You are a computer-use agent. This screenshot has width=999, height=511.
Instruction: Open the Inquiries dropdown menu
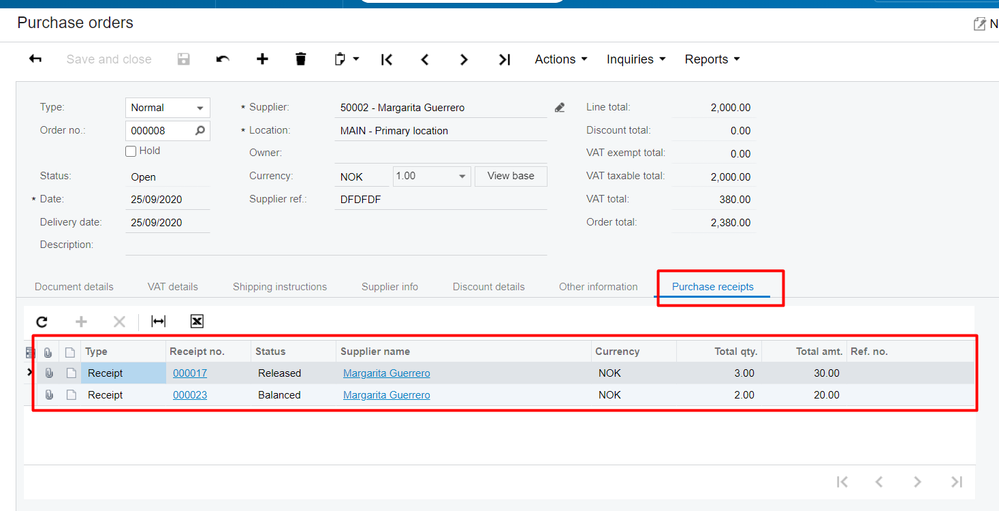(636, 60)
